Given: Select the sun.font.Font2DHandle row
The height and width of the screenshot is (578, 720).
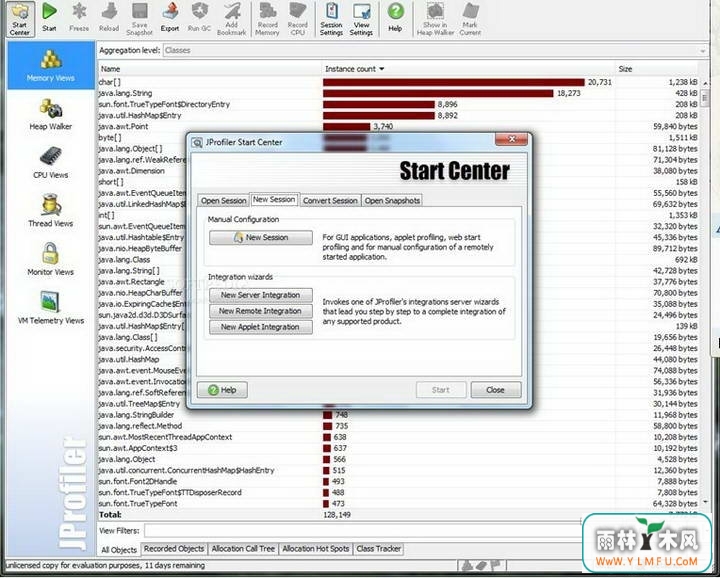Looking at the screenshot, I should 398,482.
